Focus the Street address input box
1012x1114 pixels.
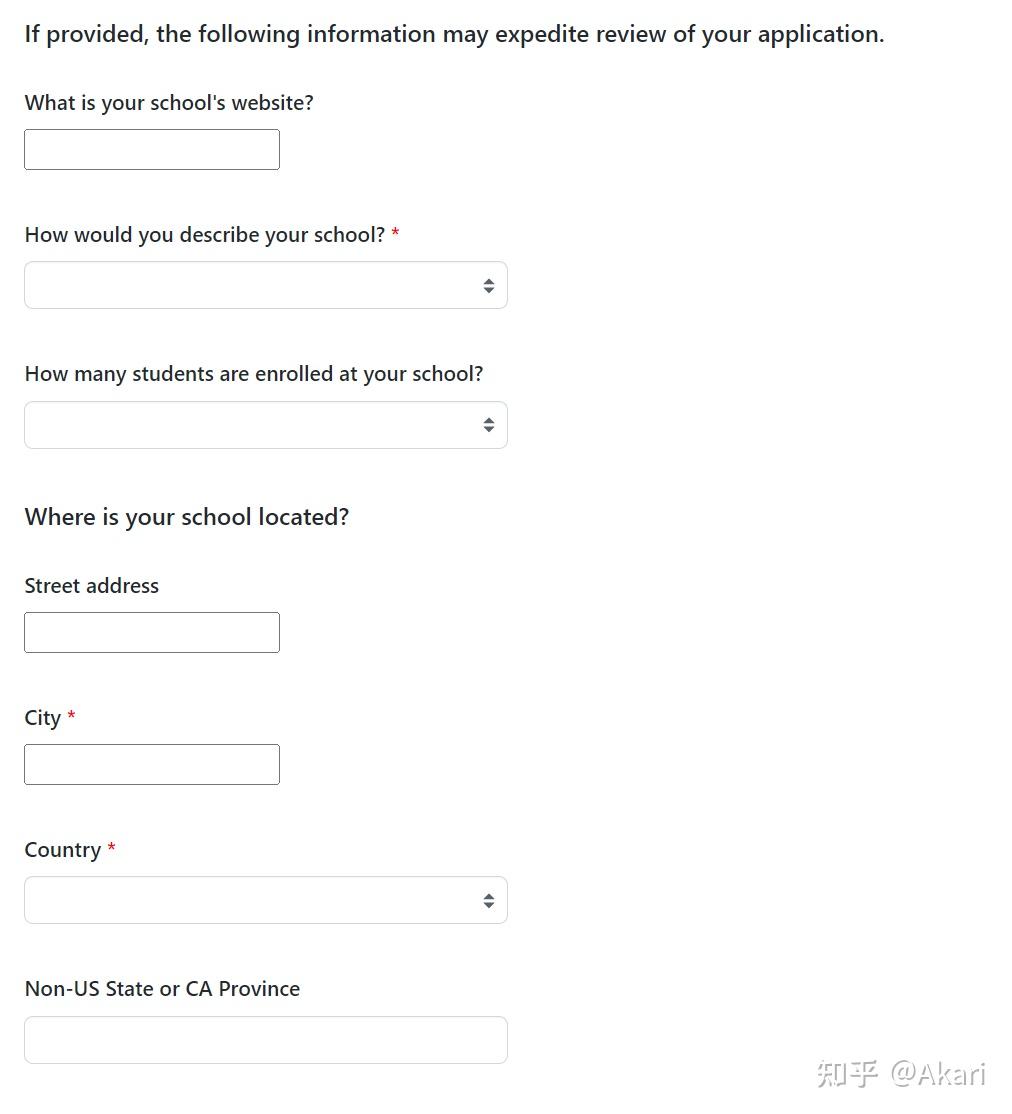coord(151,632)
